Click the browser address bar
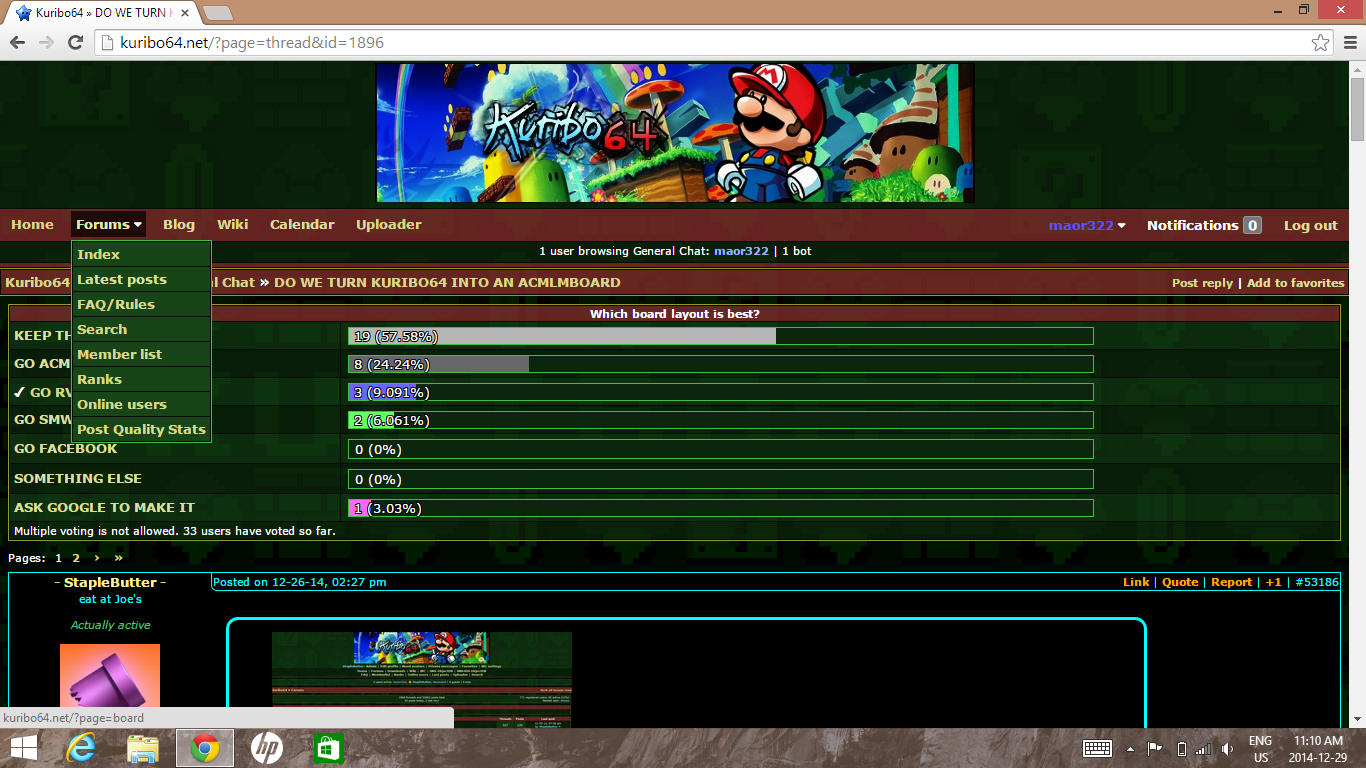This screenshot has width=1366, height=768. point(700,43)
